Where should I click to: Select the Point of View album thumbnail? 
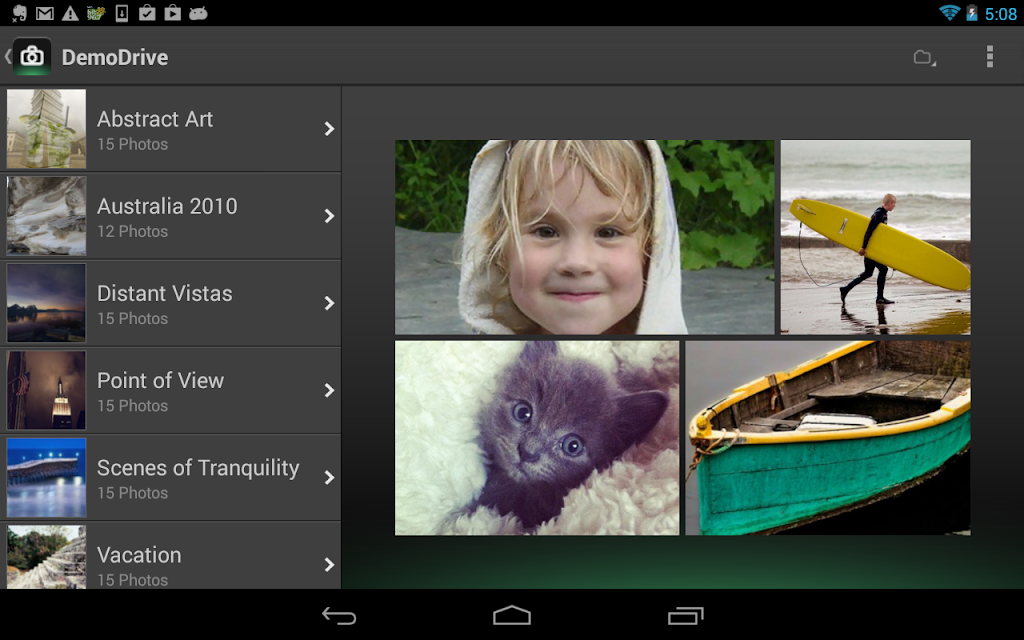click(46, 391)
